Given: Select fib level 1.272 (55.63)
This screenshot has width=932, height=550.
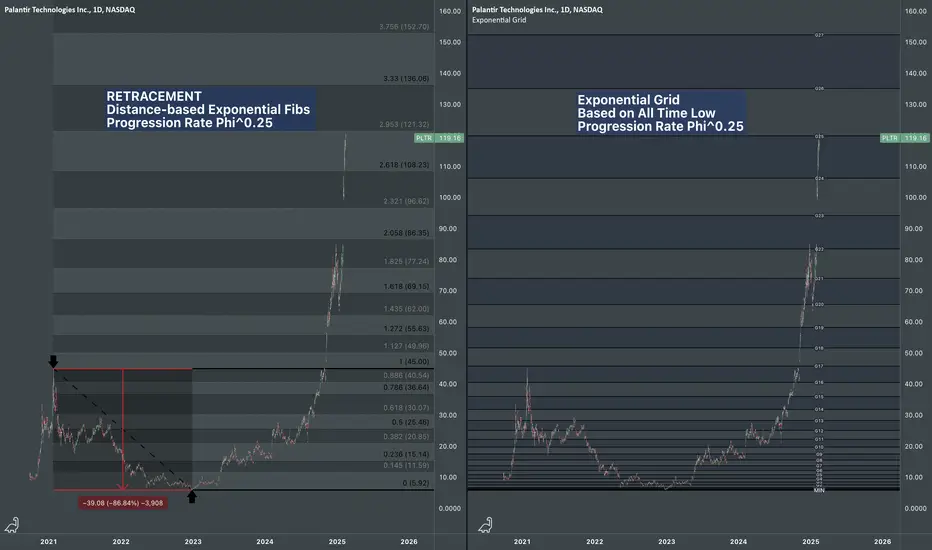Looking at the screenshot, I should (406, 329).
